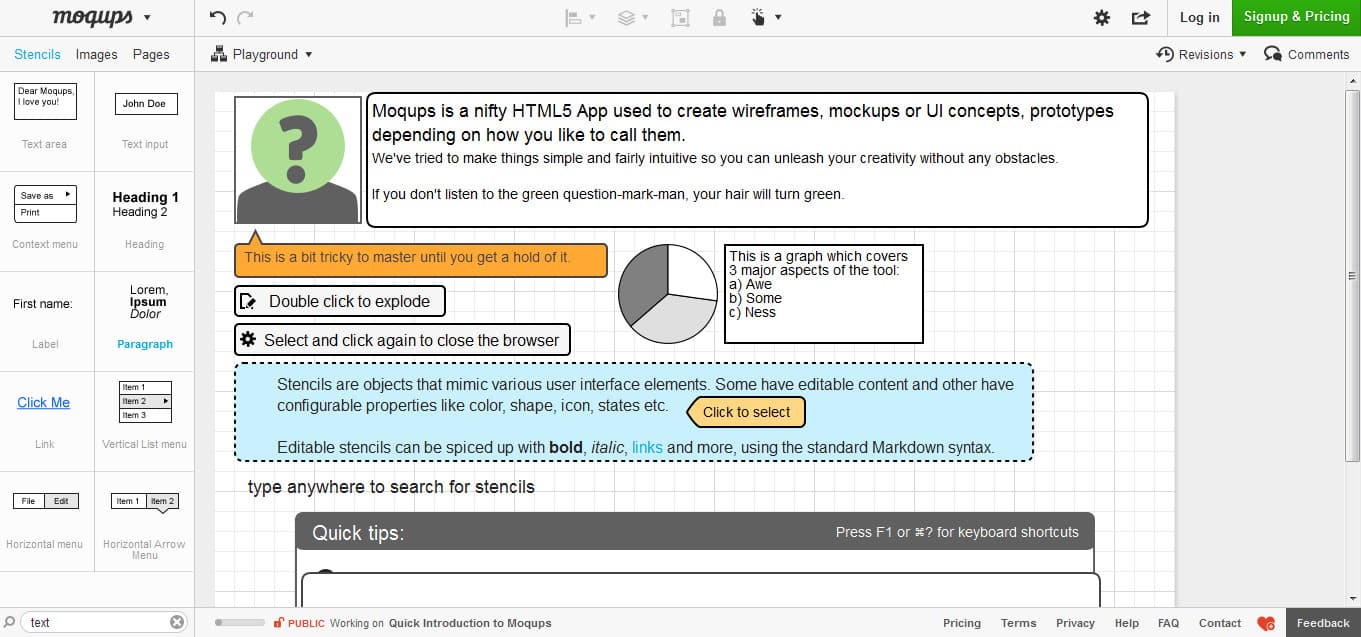Image resolution: width=1361 pixels, height=637 pixels.
Task: Click the zoom slider in the status bar
Action: (239, 623)
